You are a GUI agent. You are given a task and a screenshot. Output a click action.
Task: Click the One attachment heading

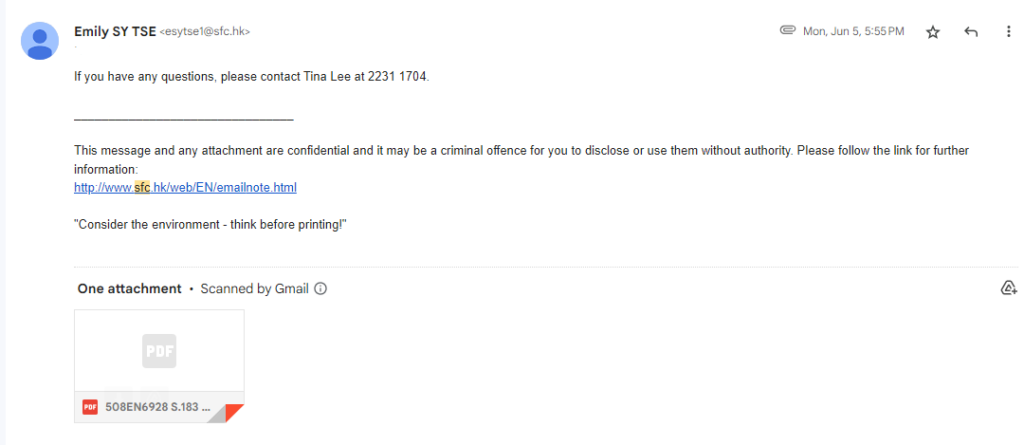click(130, 289)
